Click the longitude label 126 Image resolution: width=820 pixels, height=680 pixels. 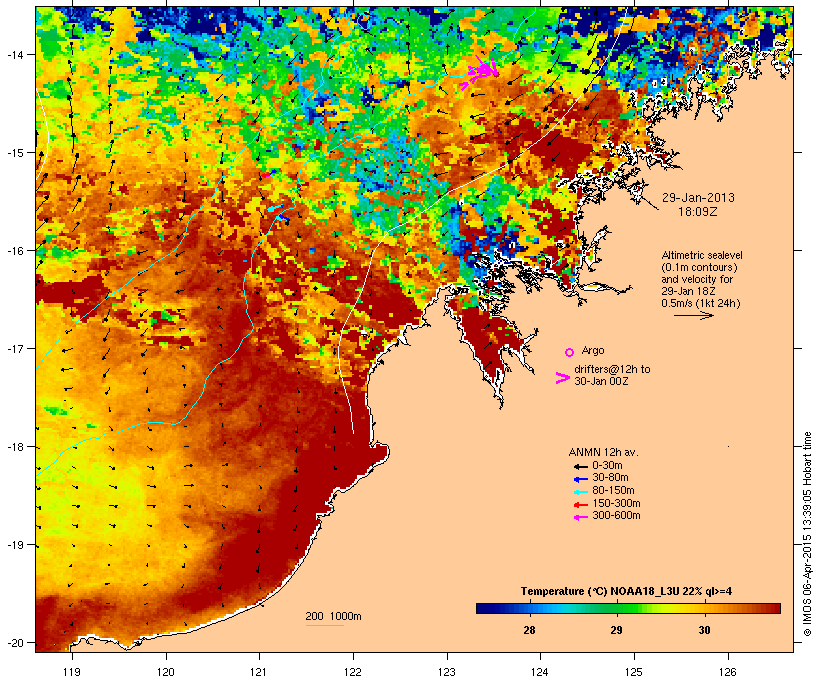coord(727,672)
